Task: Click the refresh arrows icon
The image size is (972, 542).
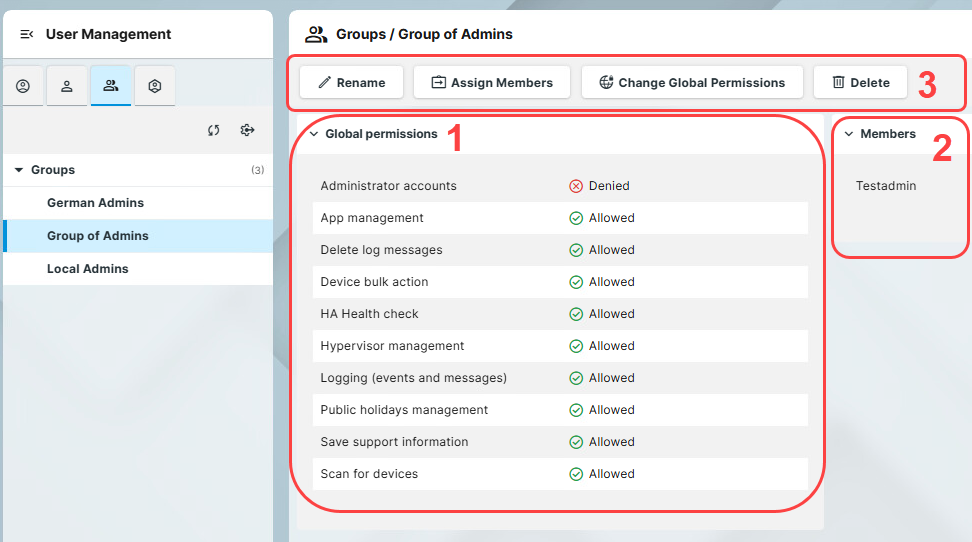Action: (x=214, y=130)
